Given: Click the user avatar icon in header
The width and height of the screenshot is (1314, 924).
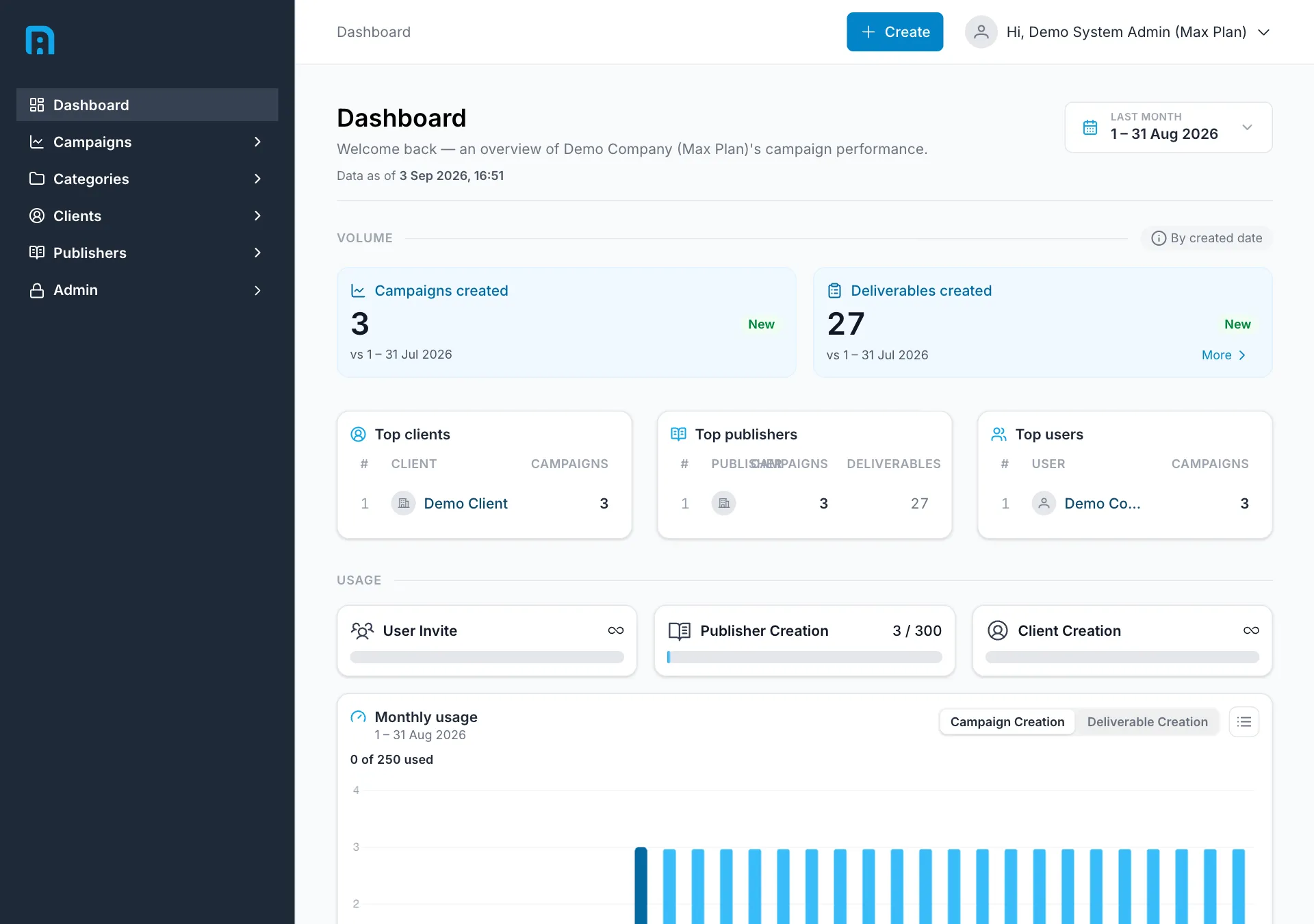Looking at the screenshot, I should 981,32.
